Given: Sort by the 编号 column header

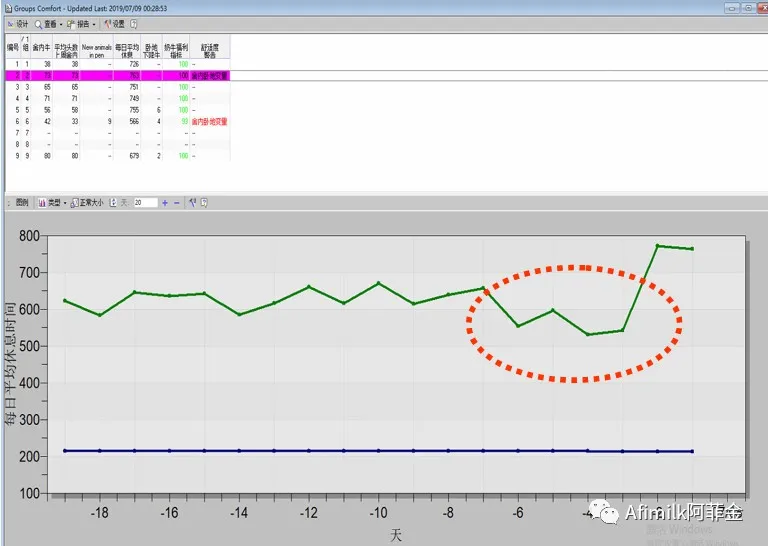Looking at the screenshot, I should tap(13, 47).
